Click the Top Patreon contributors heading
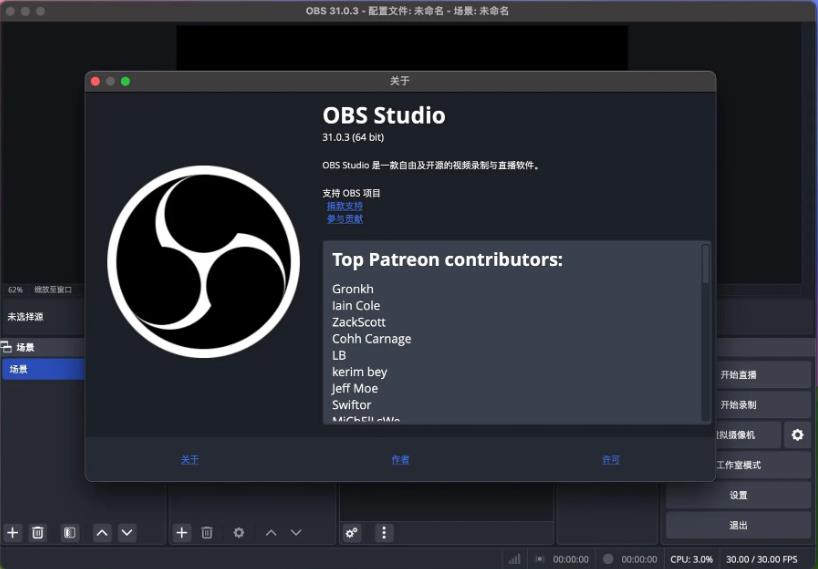 coord(448,259)
